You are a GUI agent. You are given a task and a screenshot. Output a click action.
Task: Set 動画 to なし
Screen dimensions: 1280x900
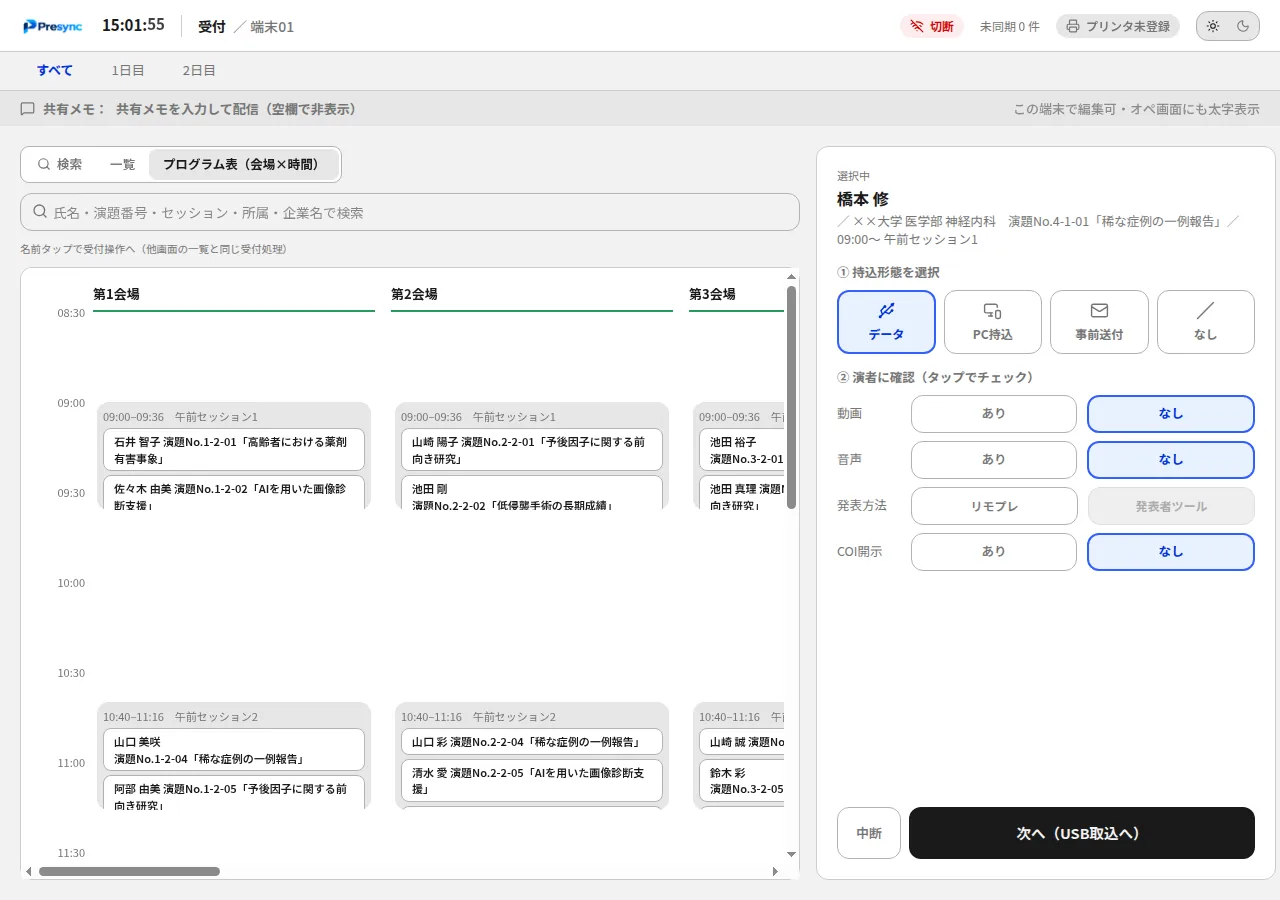click(x=1171, y=414)
